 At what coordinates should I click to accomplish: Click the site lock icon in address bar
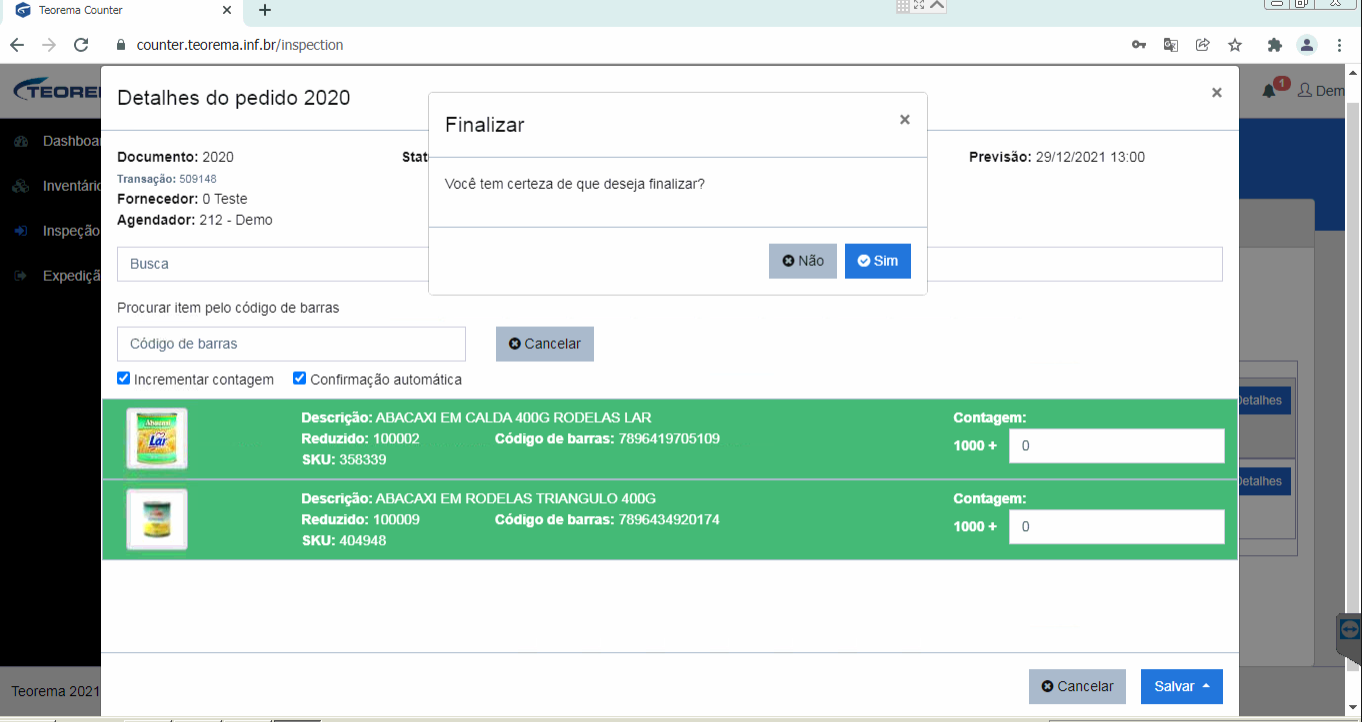click(x=122, y=45)
